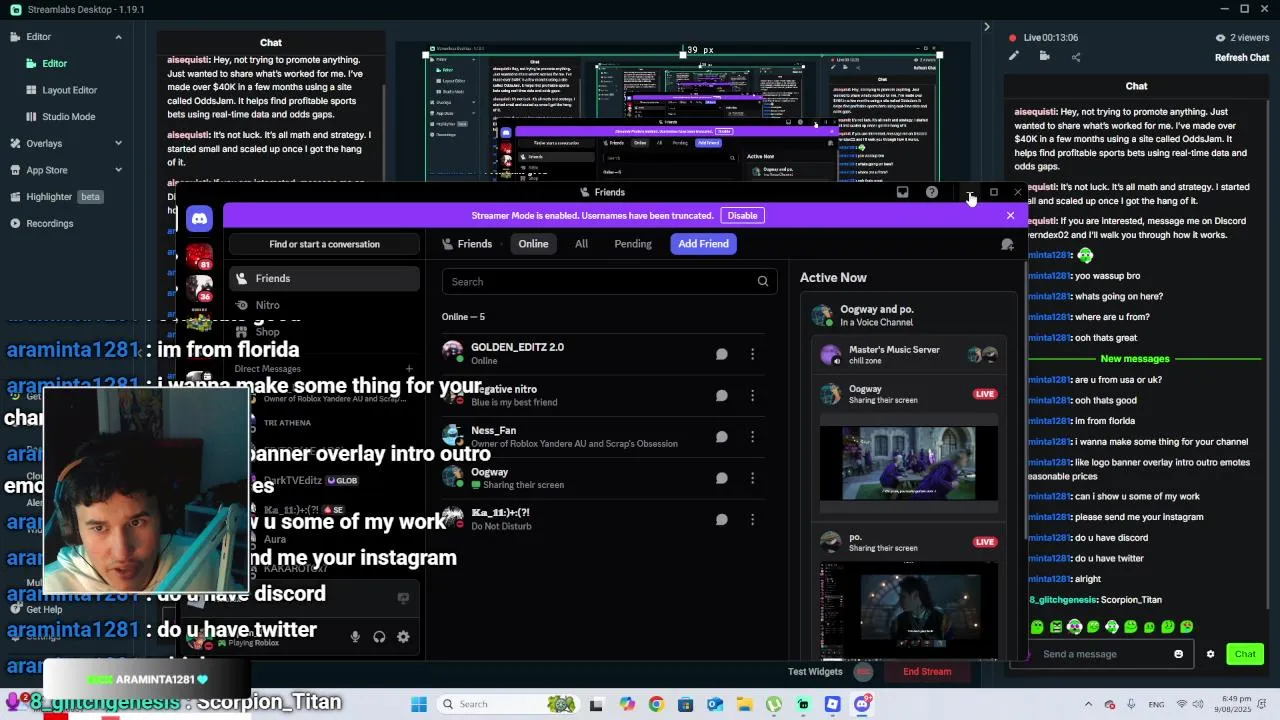Toggle viewer count visibility eye icon
1280x720 pixels.
tap(1220, 37)
